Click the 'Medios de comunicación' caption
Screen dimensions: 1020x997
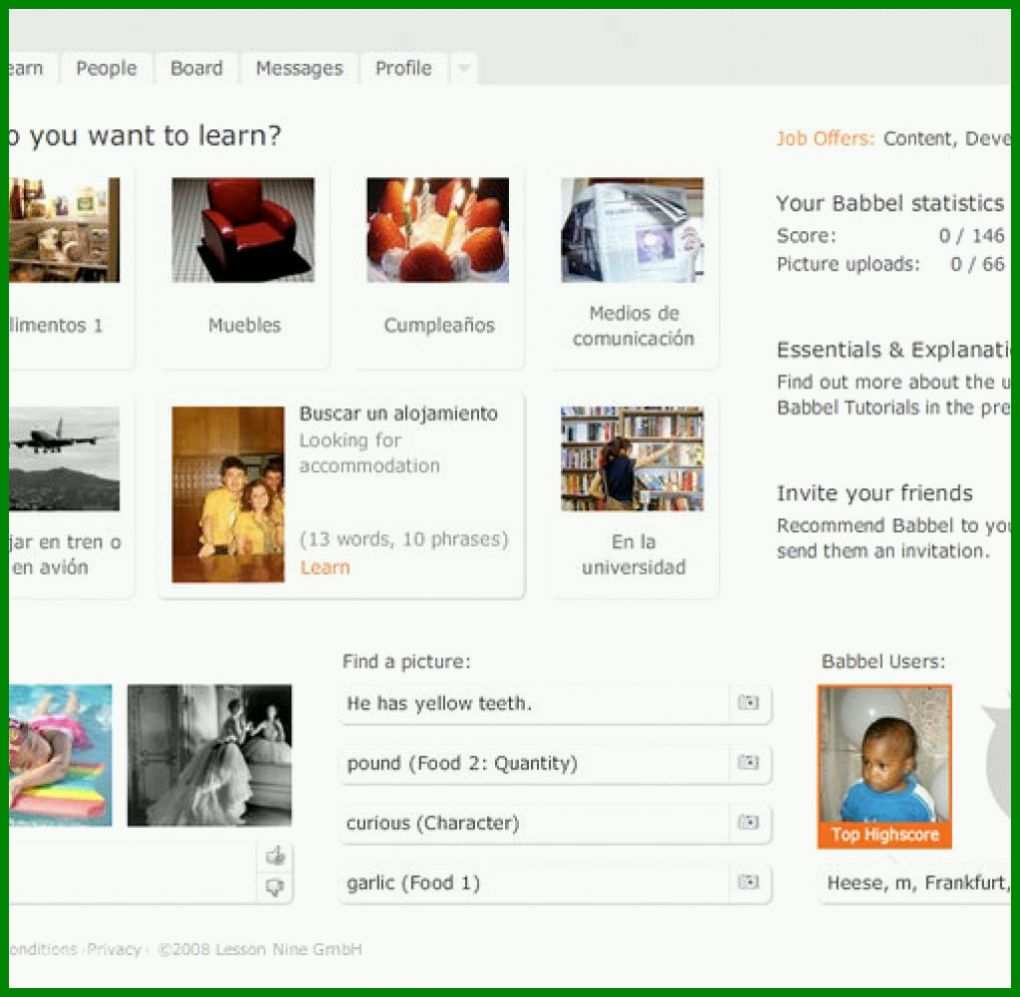[633, 326]
